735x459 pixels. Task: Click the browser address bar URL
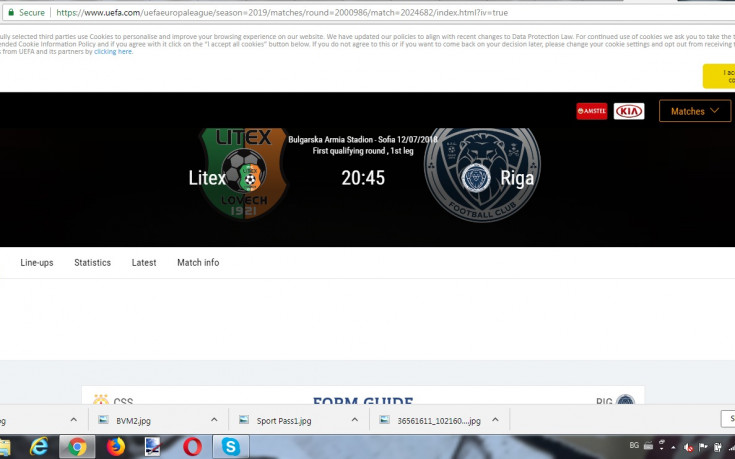pos(282,13)
